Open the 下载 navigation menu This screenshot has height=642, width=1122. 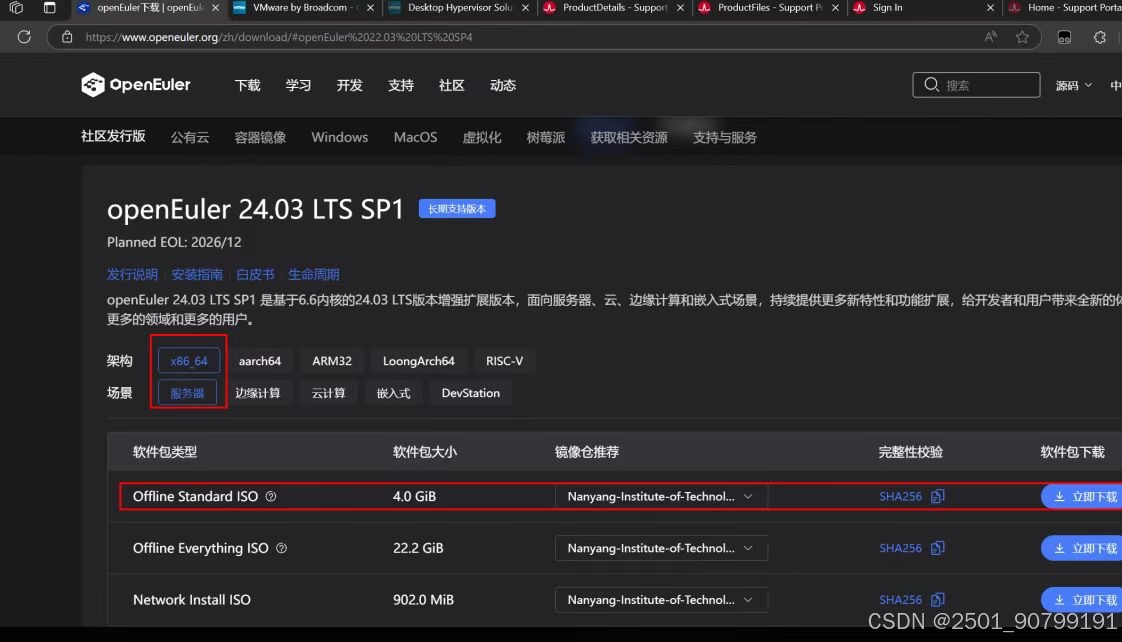tap(248, 85)
